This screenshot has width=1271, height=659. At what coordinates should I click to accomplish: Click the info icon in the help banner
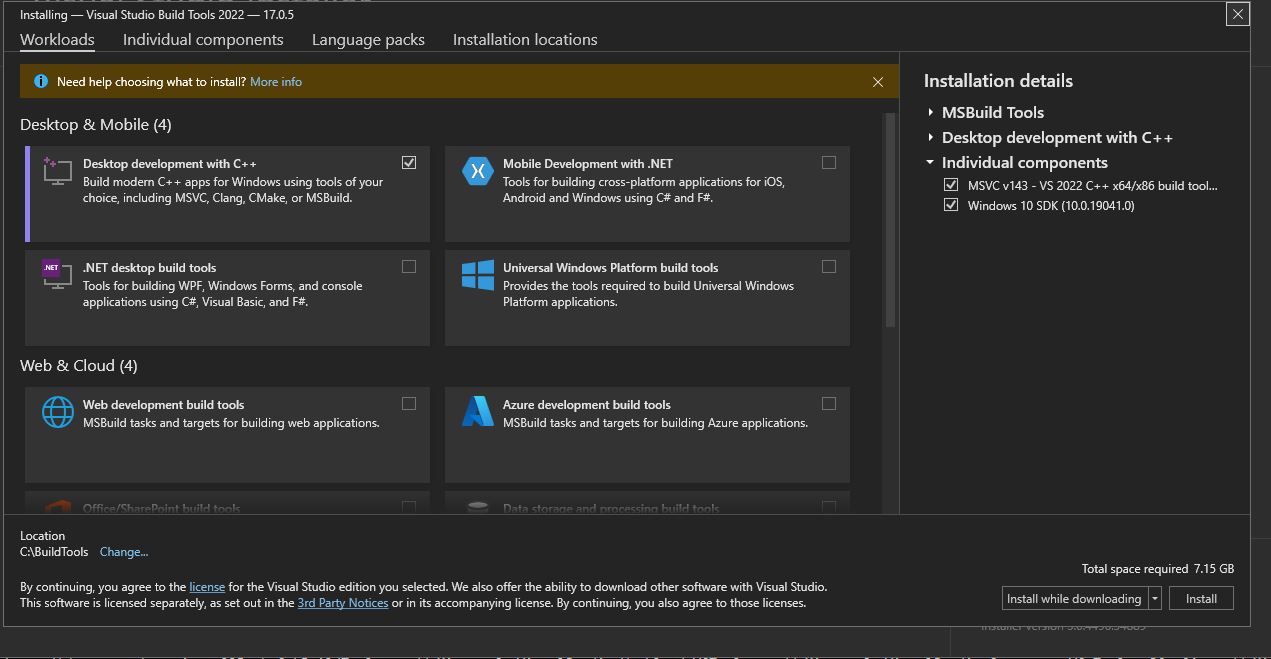click(41, 82)
